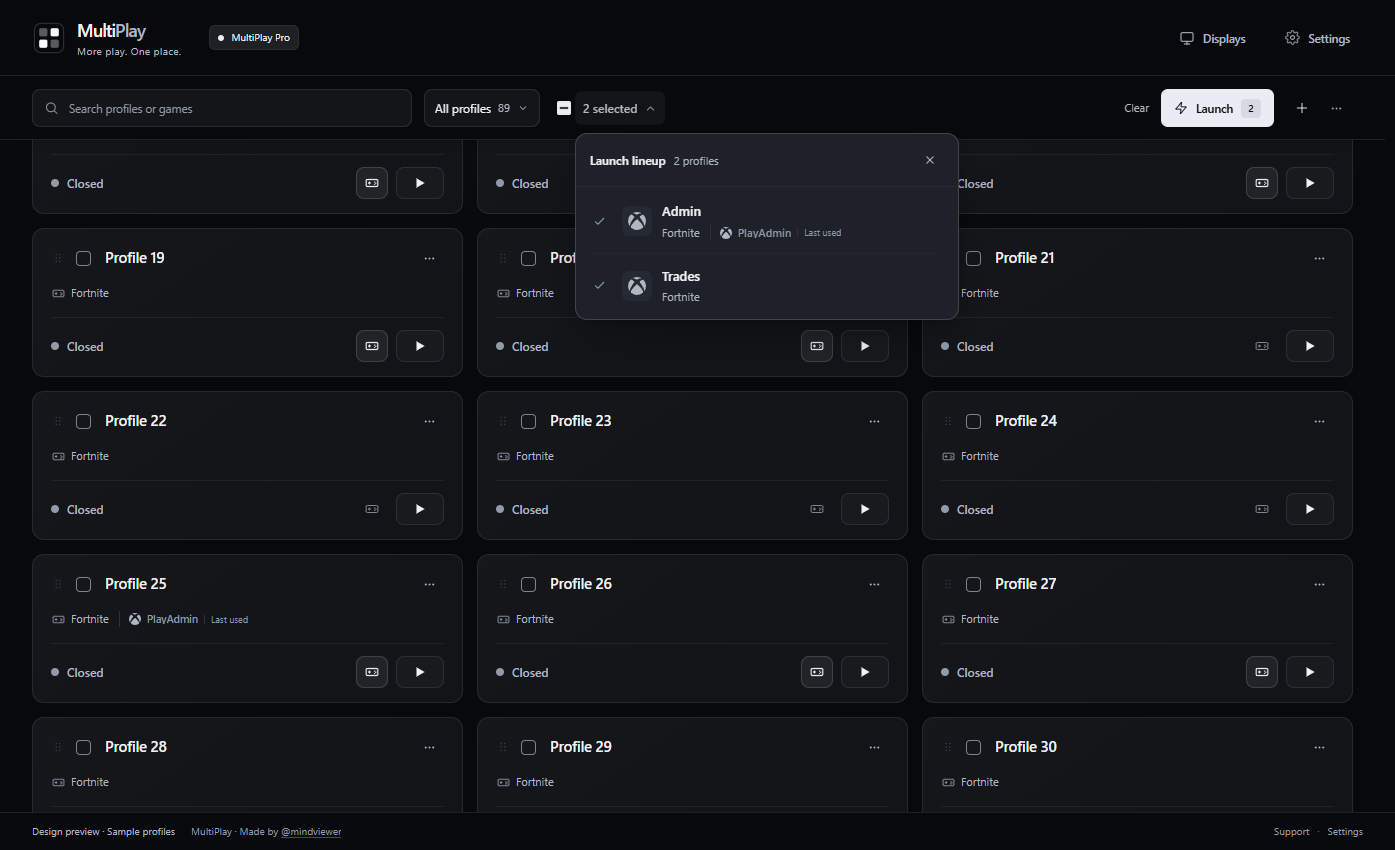Open the three-dot menu on Profile 19
This screenshot has height=850, width=1395.
430,258
